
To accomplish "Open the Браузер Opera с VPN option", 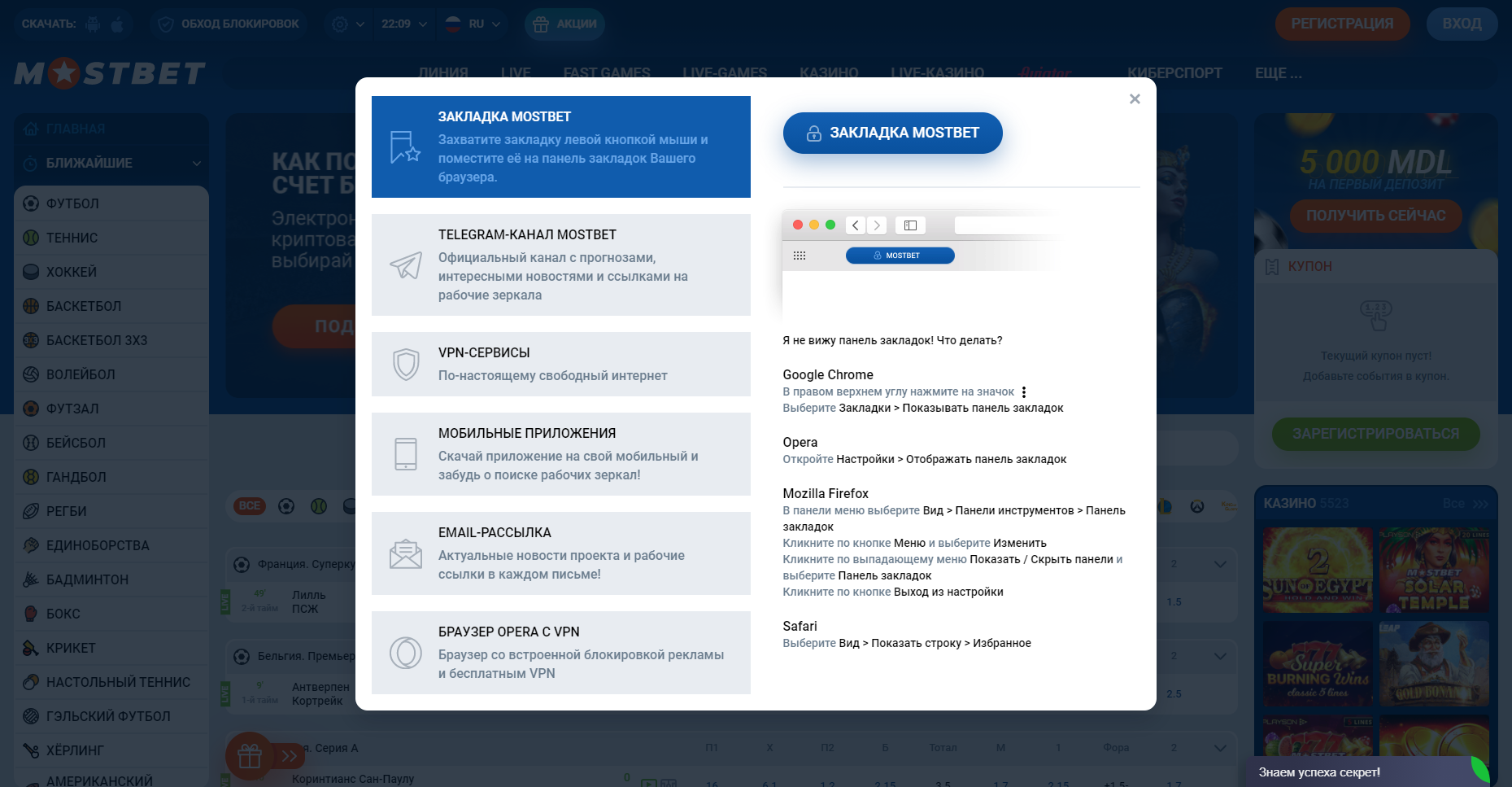I will tap(560, 653).
